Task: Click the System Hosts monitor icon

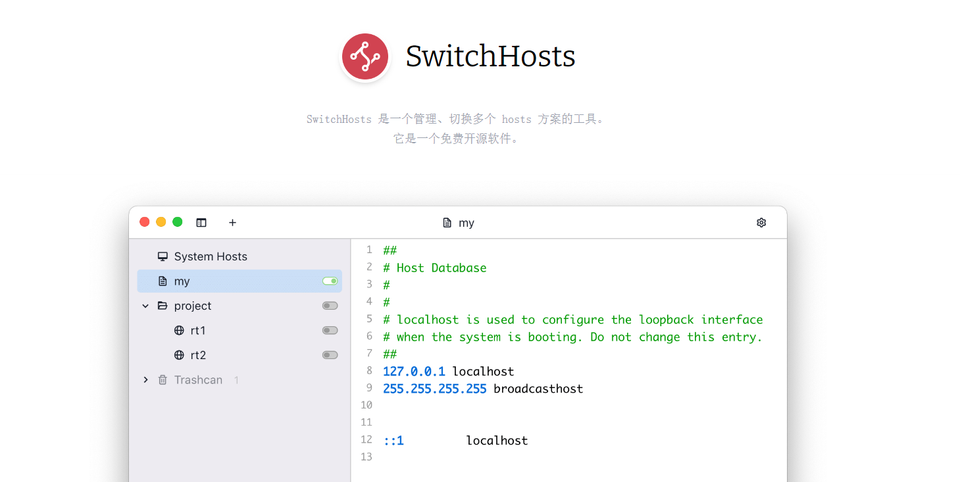Action: pyautogui.click(x=163, y=257)
